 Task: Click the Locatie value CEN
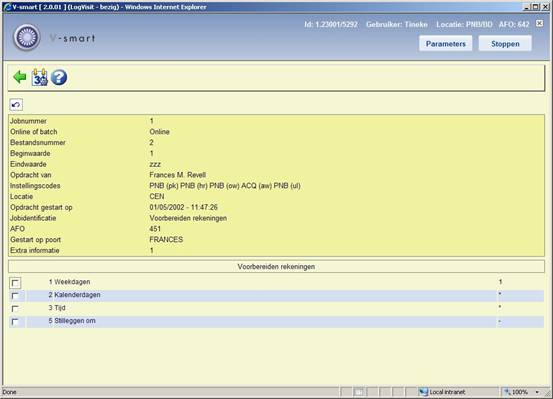point(157,197)
